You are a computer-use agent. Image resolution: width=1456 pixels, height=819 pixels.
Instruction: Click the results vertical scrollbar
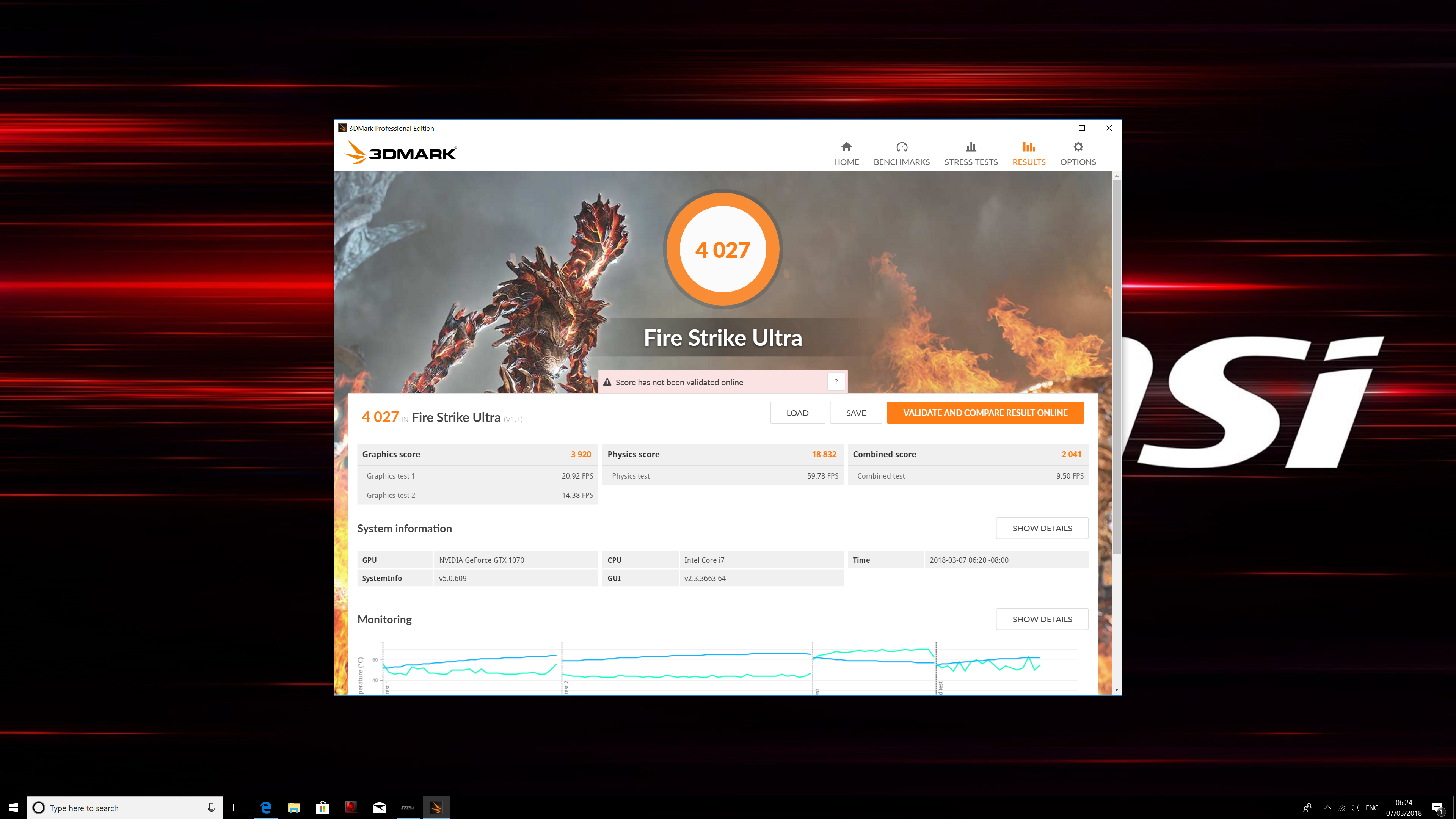point(1116,367)
